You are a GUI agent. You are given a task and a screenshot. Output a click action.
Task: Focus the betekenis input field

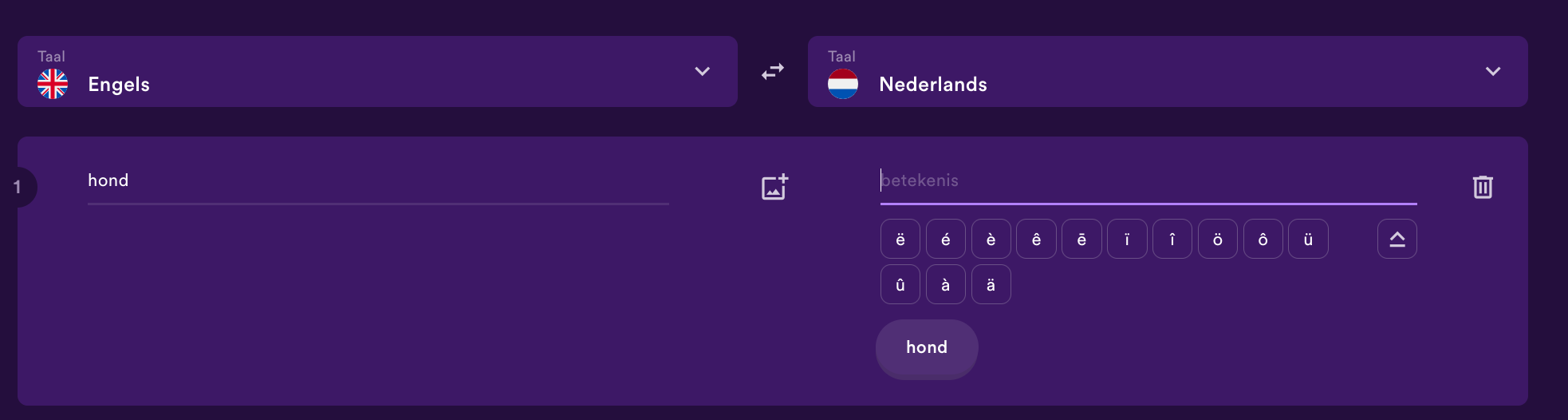(x=1148, y=182)
